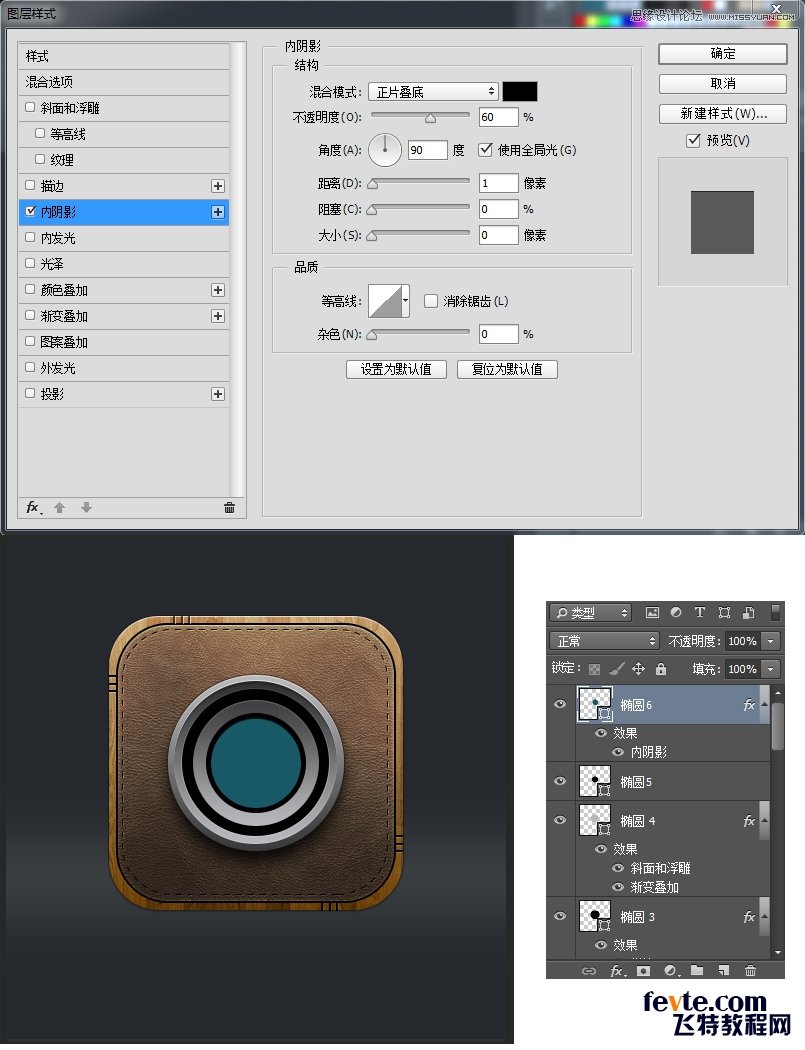Collapse effects of layer 椭圆 6
This screenshot has width=805, height=1050.
pos(764,705)
